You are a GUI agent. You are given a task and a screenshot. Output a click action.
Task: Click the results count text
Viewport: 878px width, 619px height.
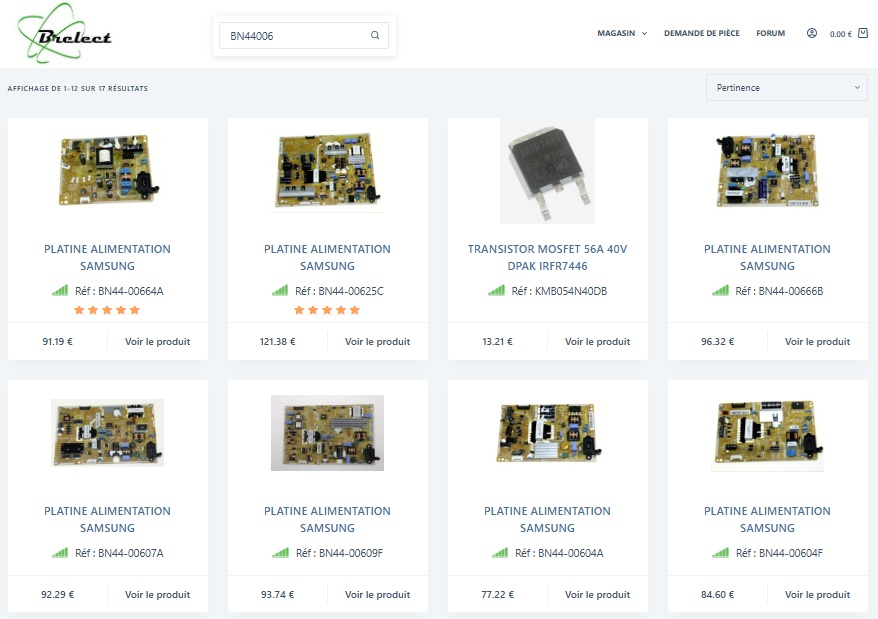pos(78,88)
